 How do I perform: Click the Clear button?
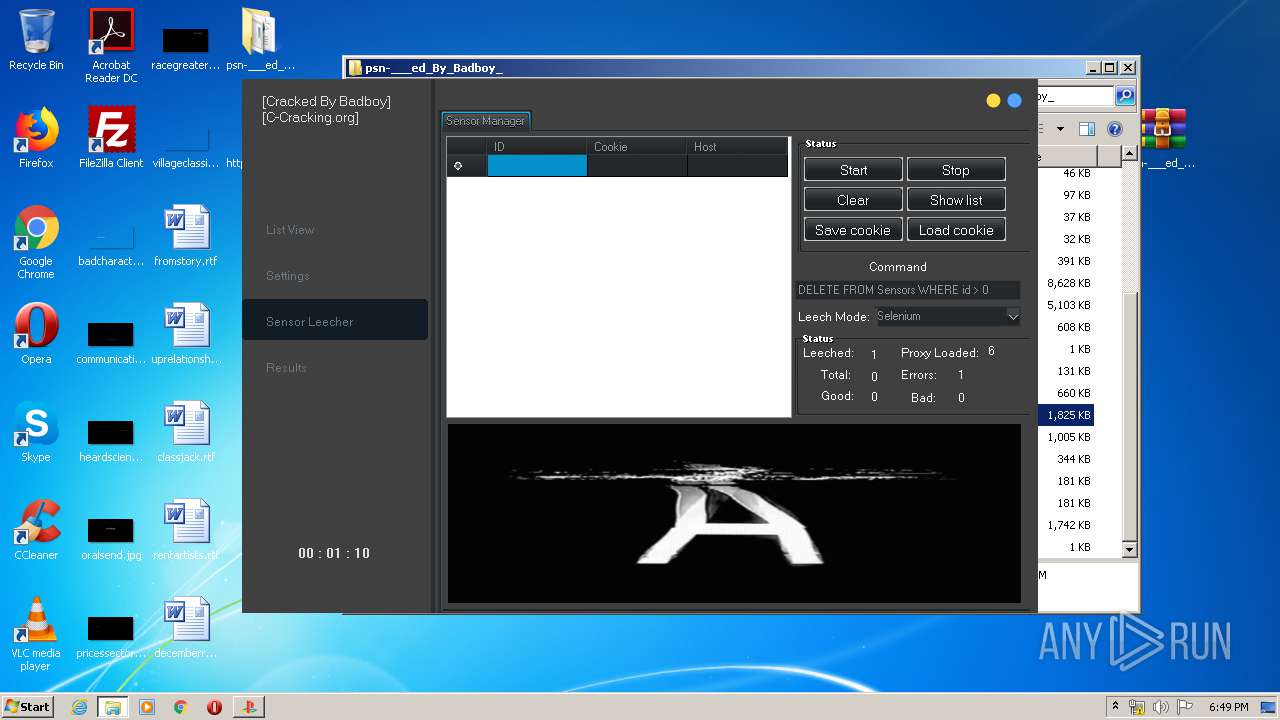pos(853,200)
